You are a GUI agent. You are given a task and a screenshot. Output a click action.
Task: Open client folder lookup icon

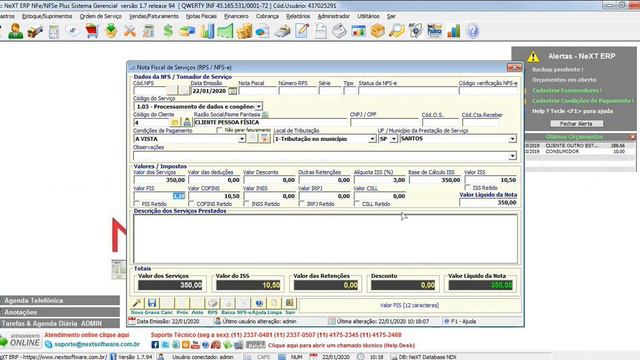pyautogui.click(x=175, y=122)
